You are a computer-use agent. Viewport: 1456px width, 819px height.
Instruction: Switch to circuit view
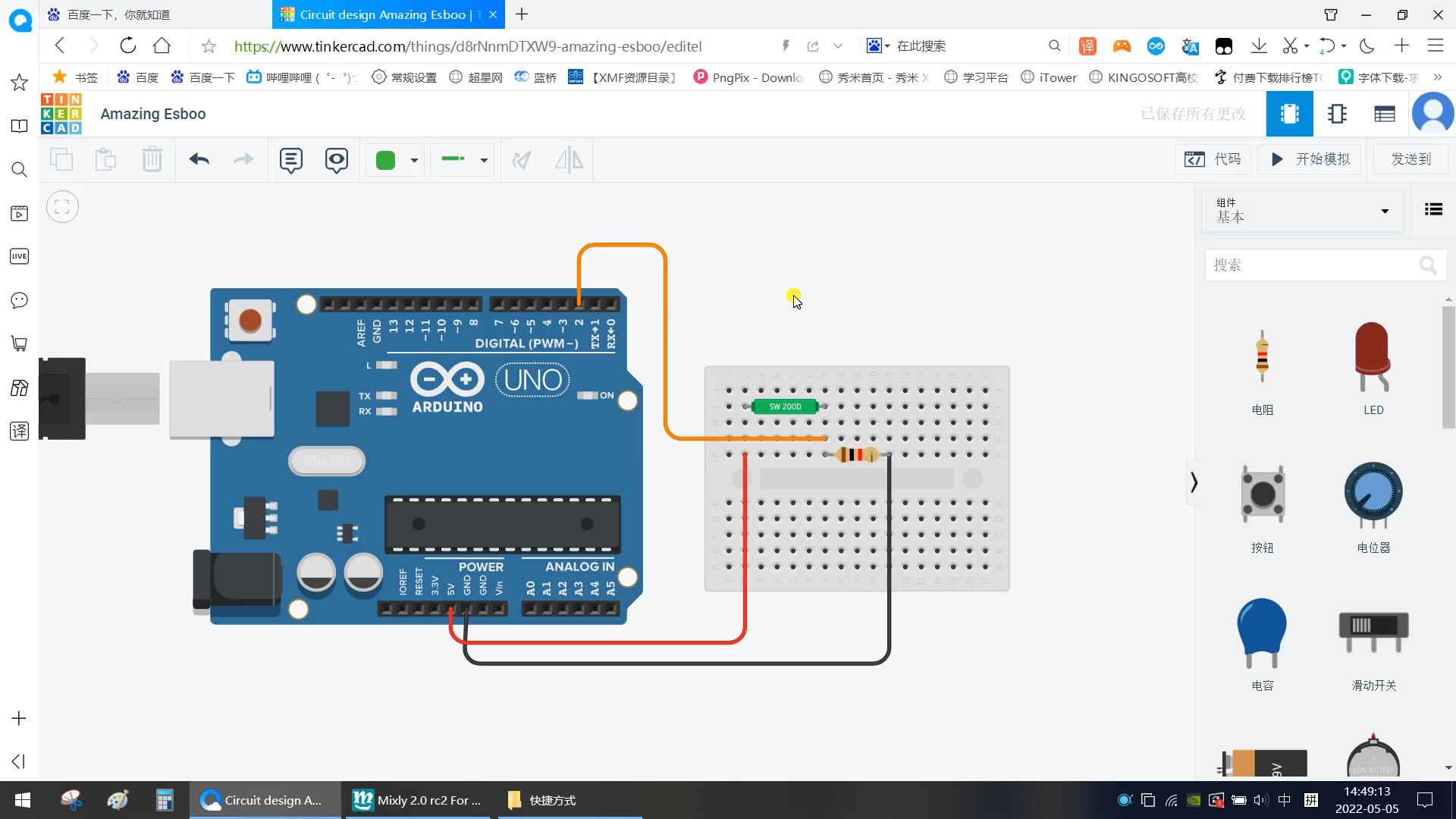(x=1289, y=114)
